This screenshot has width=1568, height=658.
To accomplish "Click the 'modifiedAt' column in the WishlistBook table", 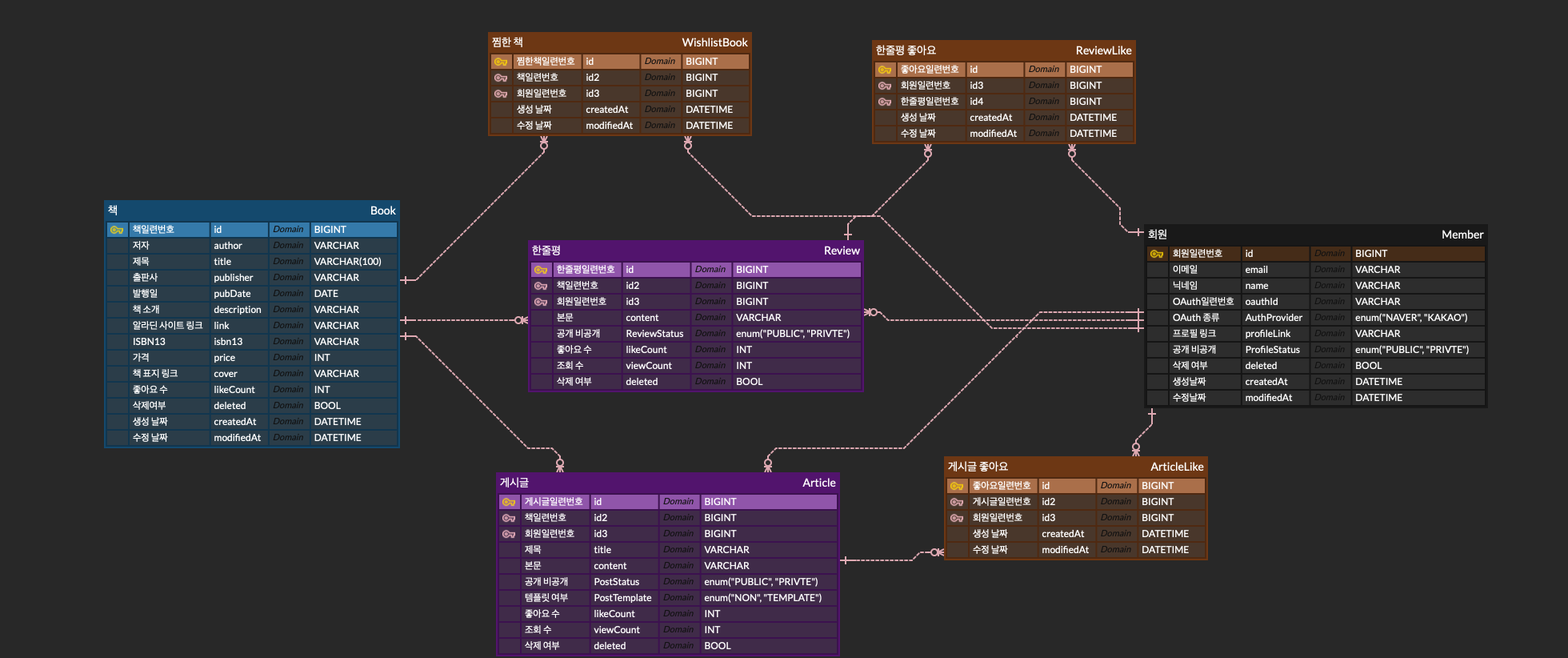I will coord(611,126).
